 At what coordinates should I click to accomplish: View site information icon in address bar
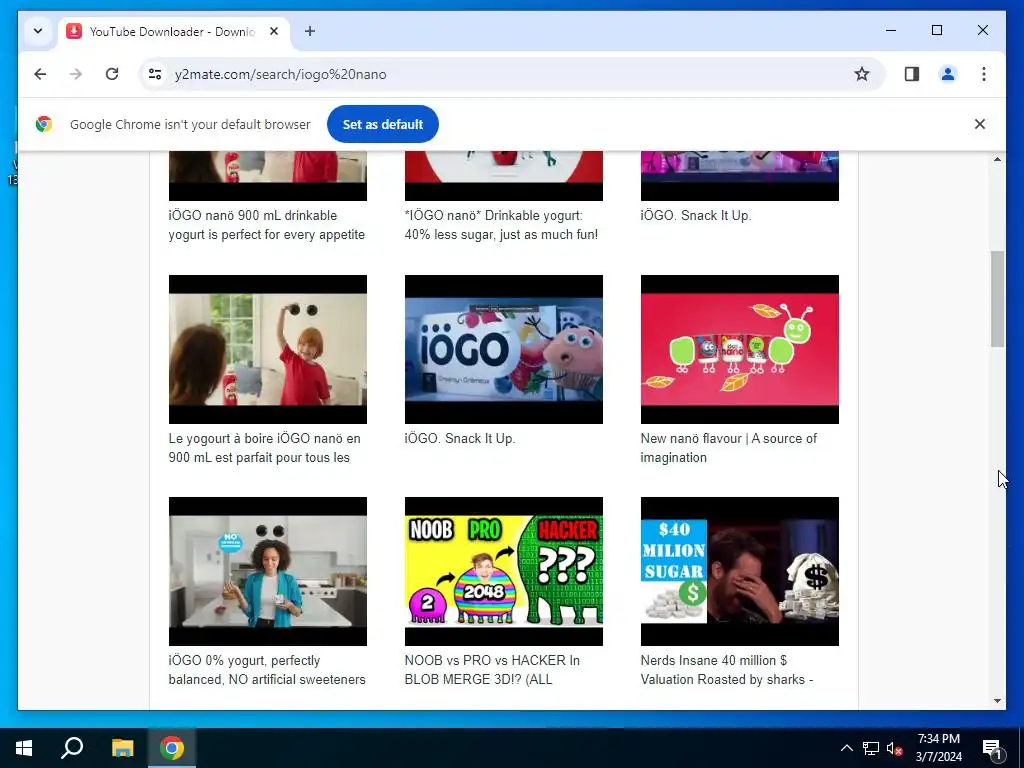155,74
